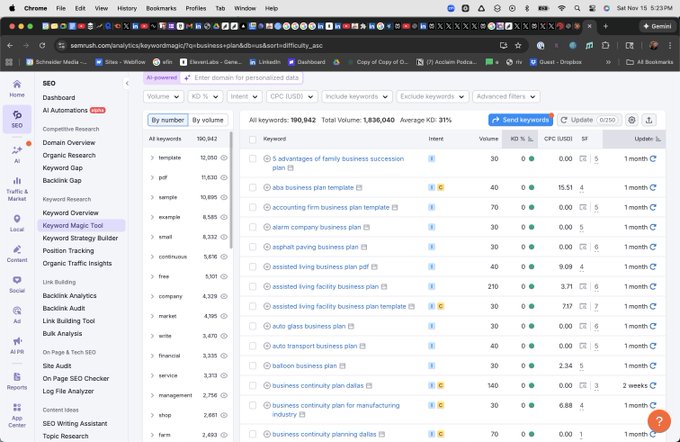Switch to By volume tab
Screen dimensions: 680x442
[208, 120]
